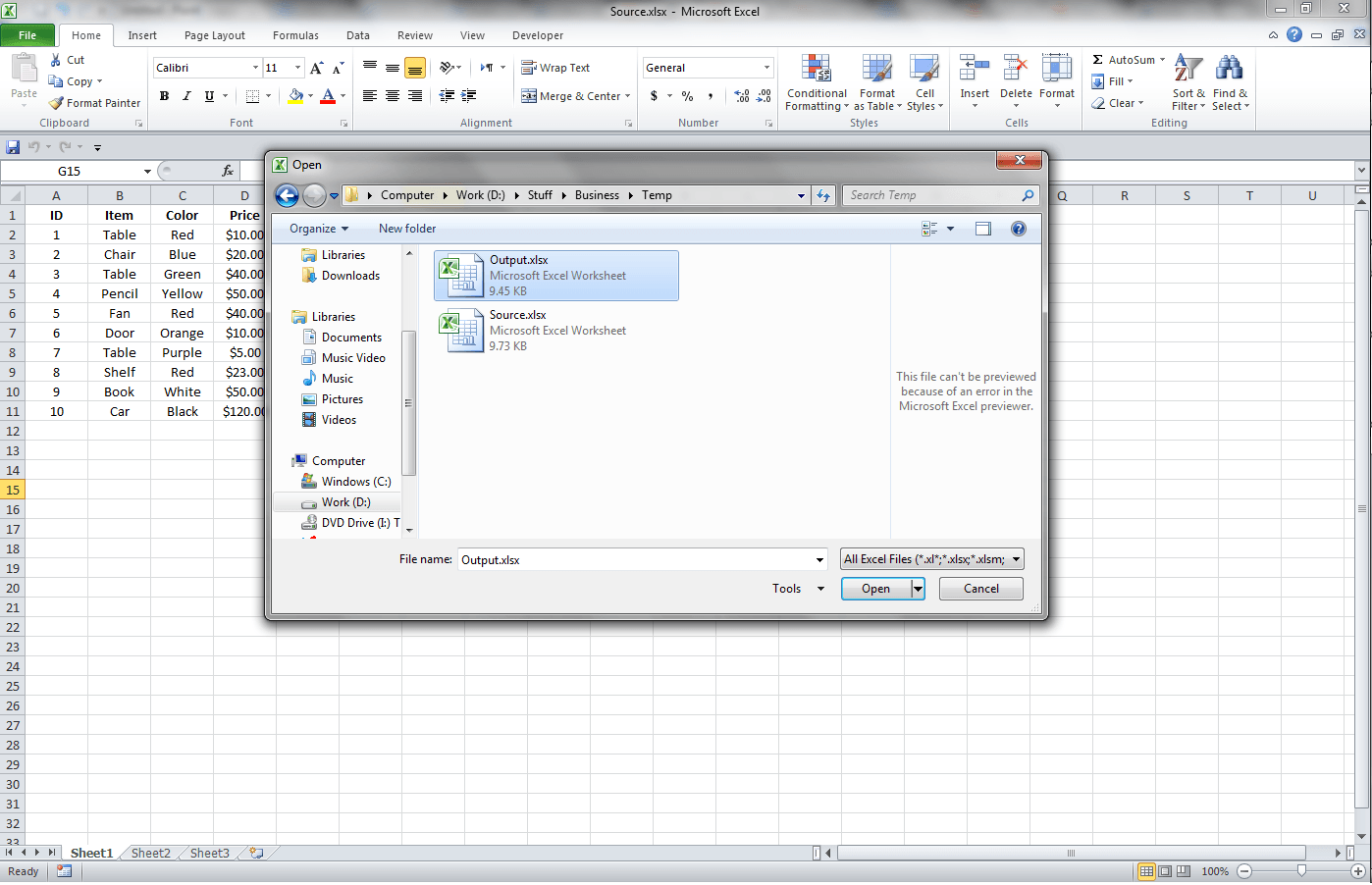Image resolution: width=1372 pixels, height=885 pixels.
Task: Click the Open button to open Output.xlsx
Action: tap(874, 588)
